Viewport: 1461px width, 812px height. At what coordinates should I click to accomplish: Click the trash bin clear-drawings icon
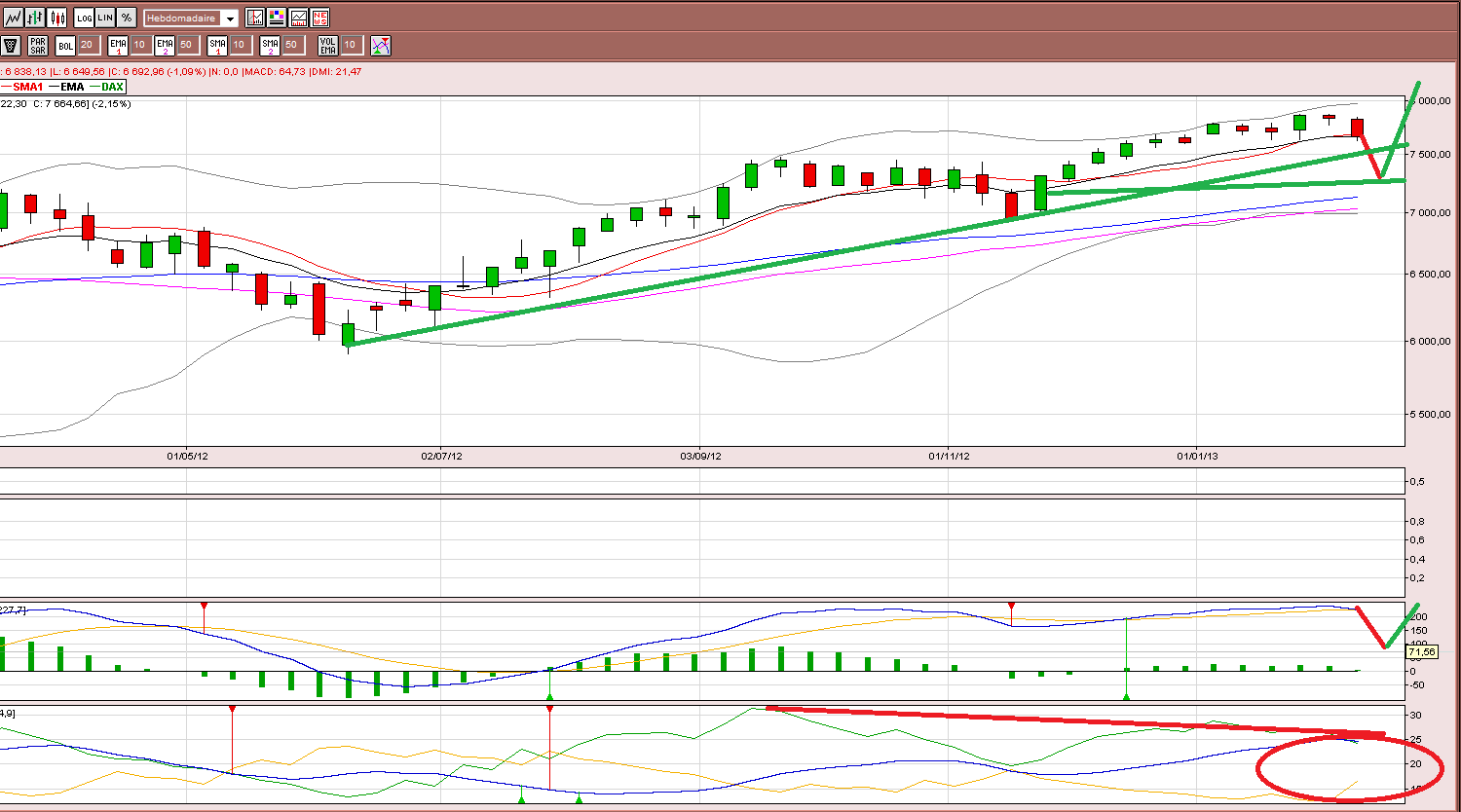point(11,45)
